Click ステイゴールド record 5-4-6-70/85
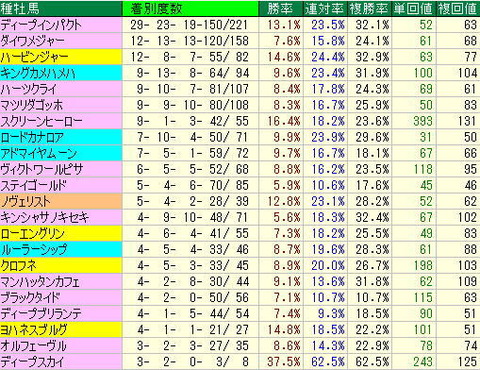This screenshot has height=370, width=480. tap(193, 185)
